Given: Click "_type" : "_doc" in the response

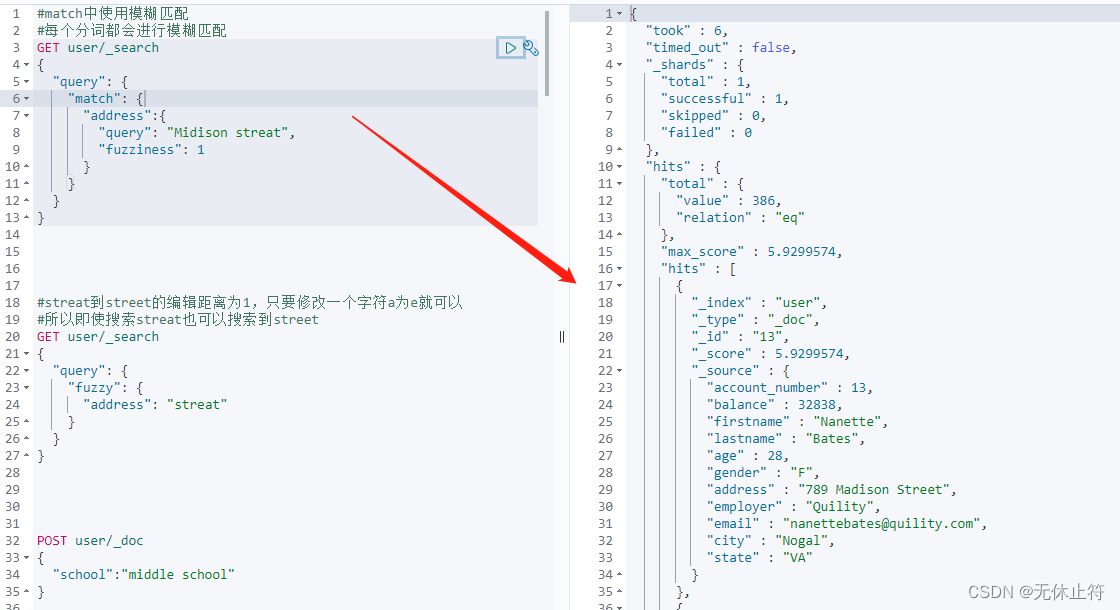Looking at the screenshot, I should point(755,320).
